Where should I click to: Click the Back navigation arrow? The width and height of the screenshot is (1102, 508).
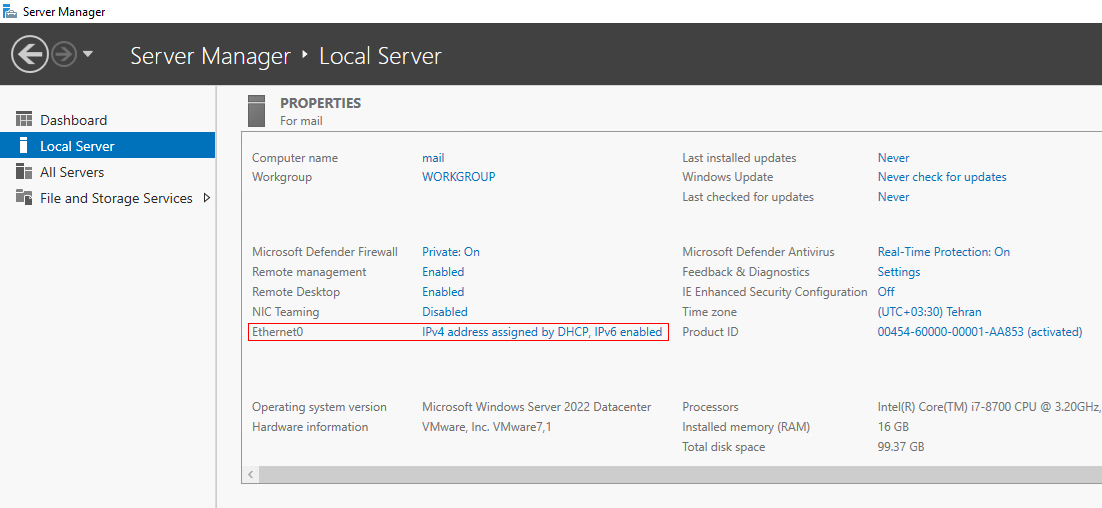[30, 54]
